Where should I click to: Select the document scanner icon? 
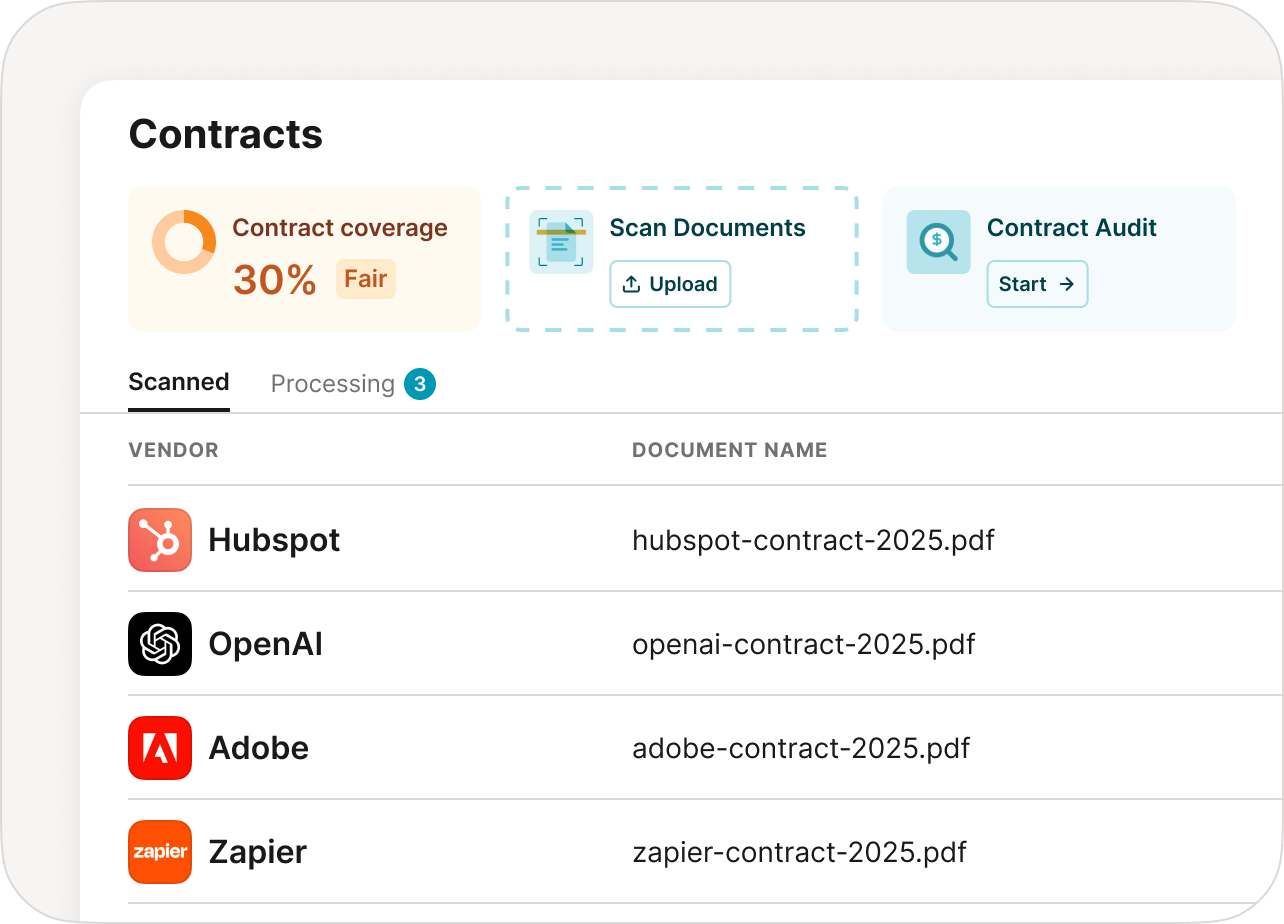click(561, 241)
